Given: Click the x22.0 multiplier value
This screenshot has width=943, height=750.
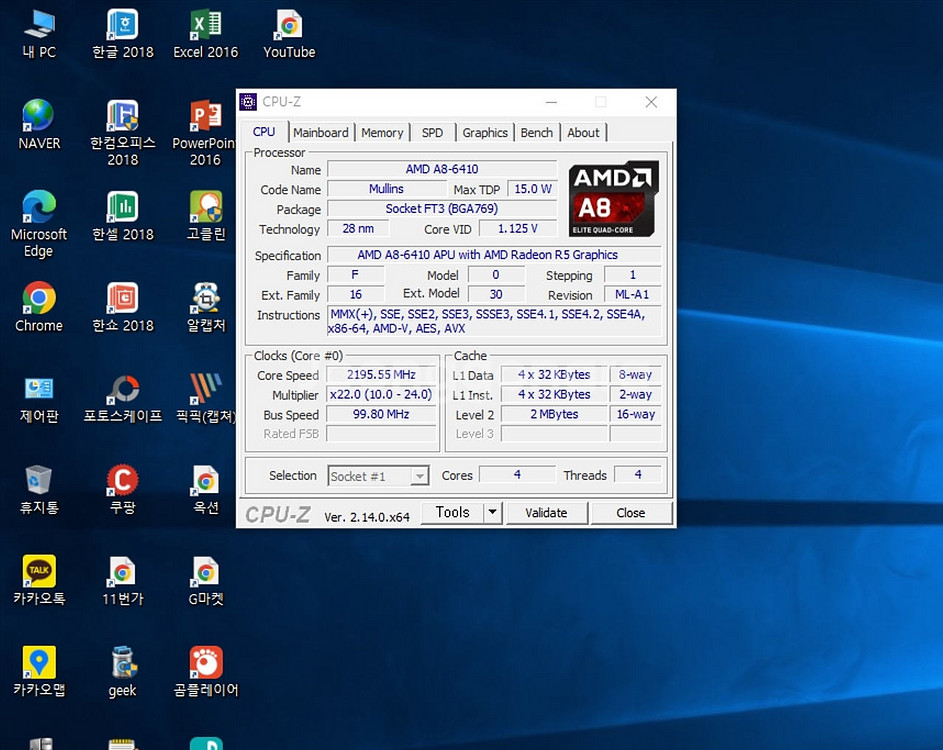Looking at the screenshot, I should click(x=381, y=395).
